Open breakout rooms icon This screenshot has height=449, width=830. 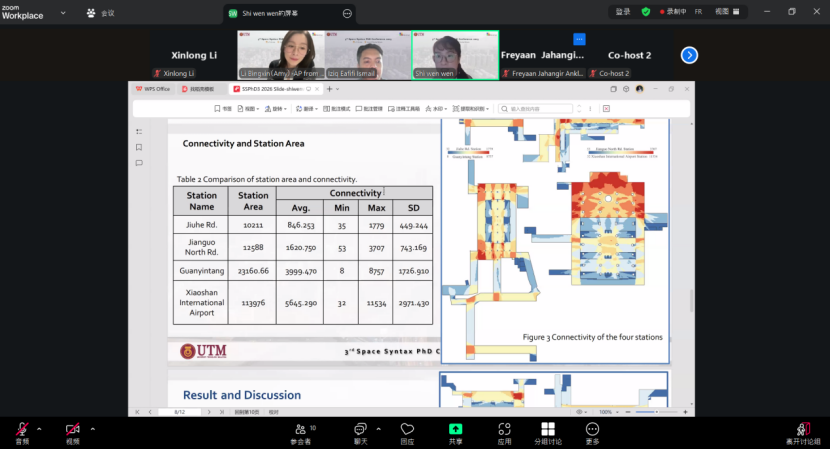click(x=548, y=432)
